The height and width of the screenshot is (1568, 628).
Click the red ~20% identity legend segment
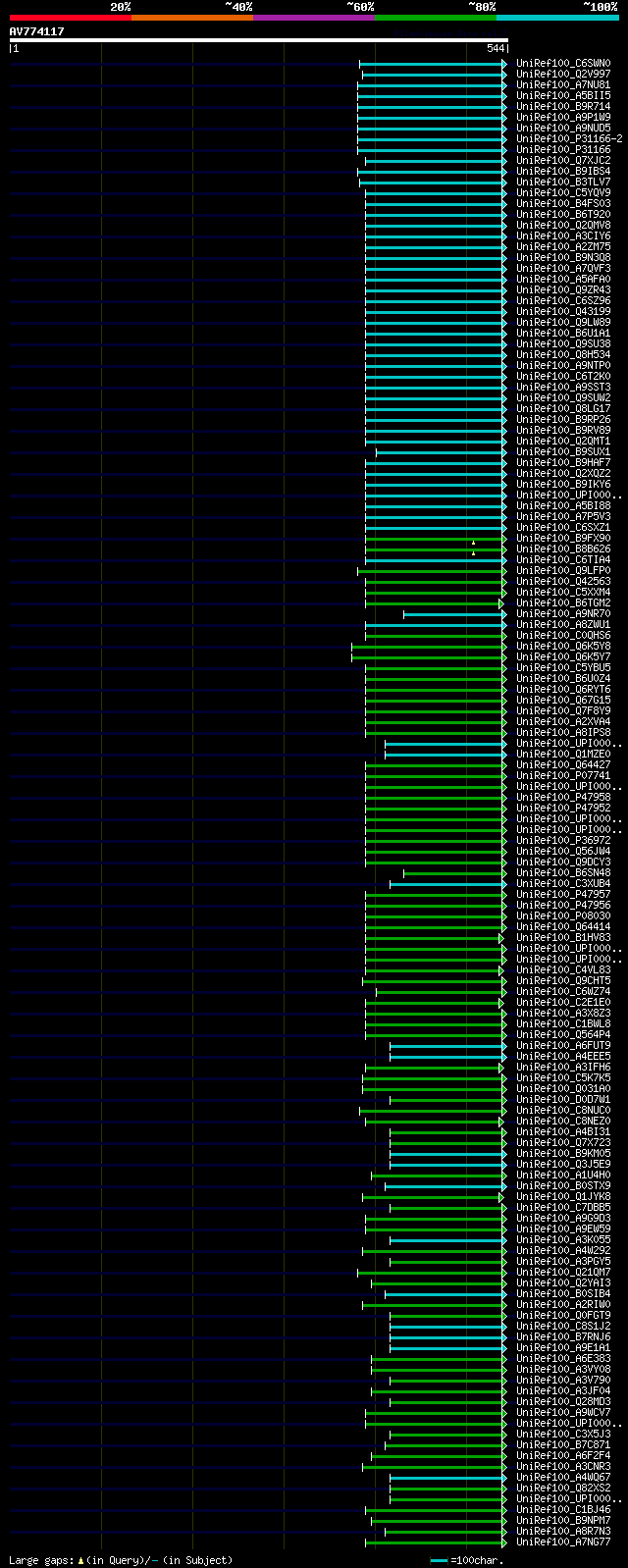tap(70, 18)
